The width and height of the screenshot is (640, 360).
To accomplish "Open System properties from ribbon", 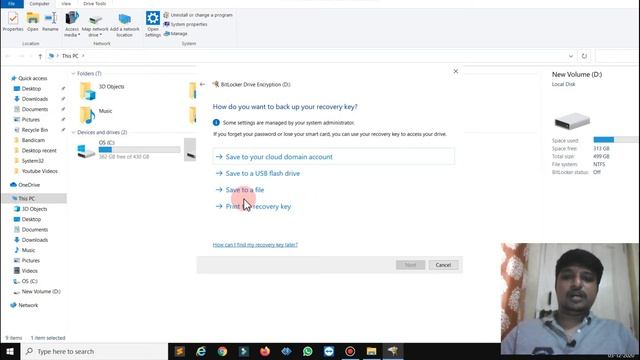I will coord(185,24).
